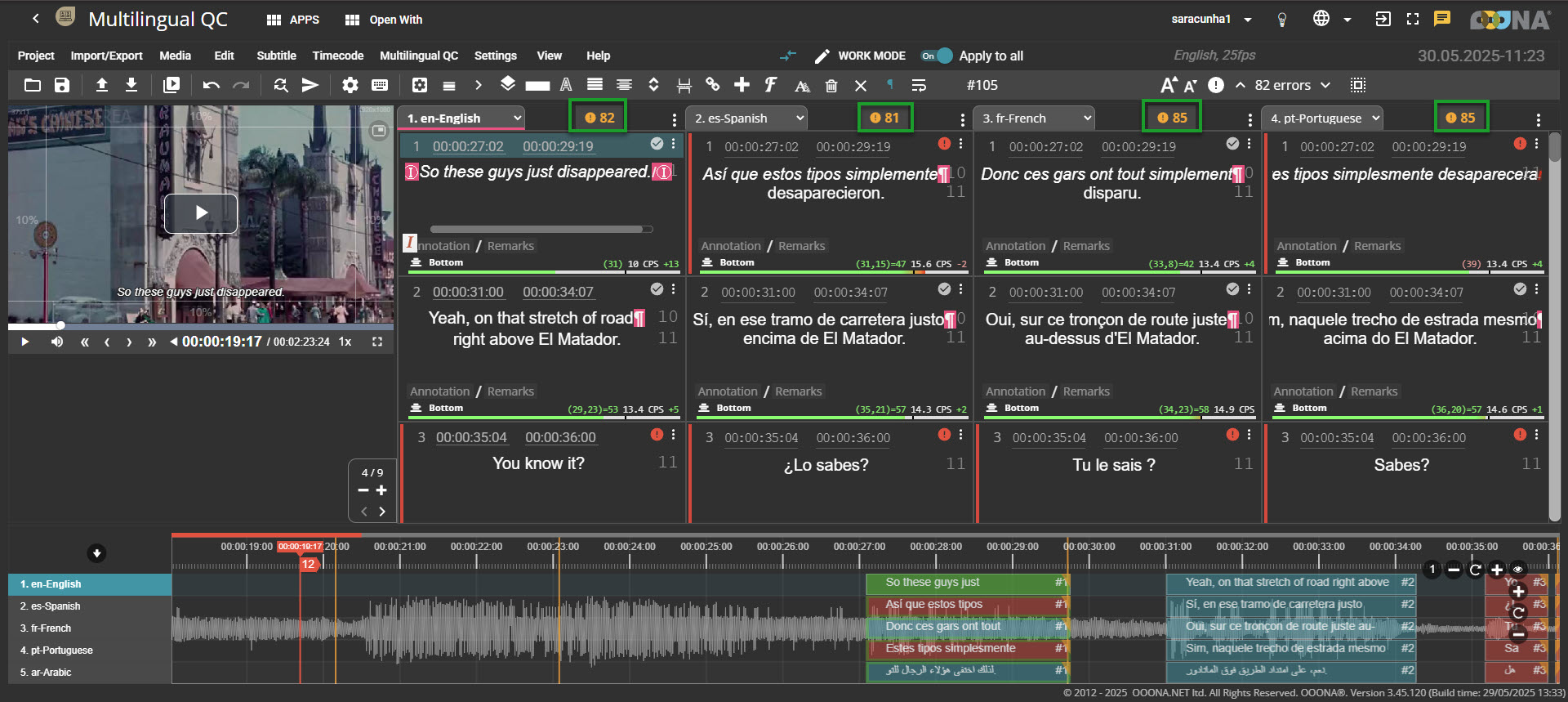
Task: Click the lightbulb tips icon
Action: pos(1282,20)
